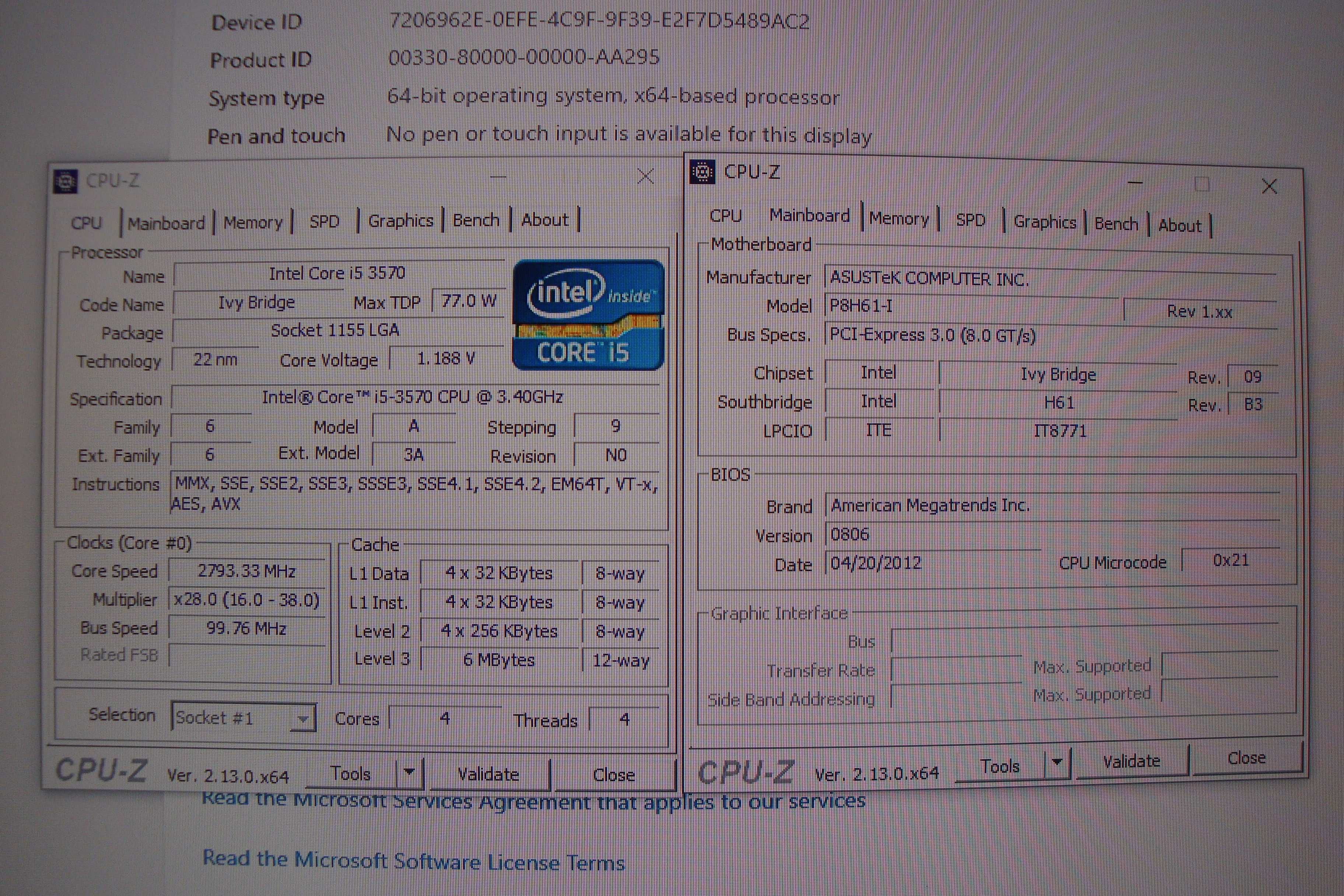
Task: Open SPD tab in right CPU-Z window
Action: pyautogui.click(x=971, y=220)
